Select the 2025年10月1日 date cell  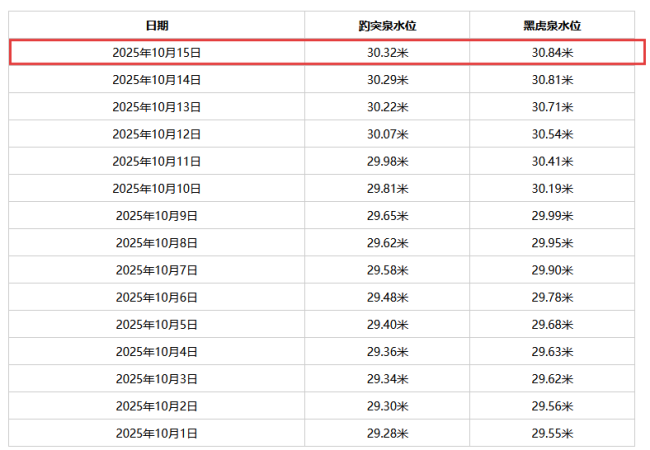click(x=156, y=433)
